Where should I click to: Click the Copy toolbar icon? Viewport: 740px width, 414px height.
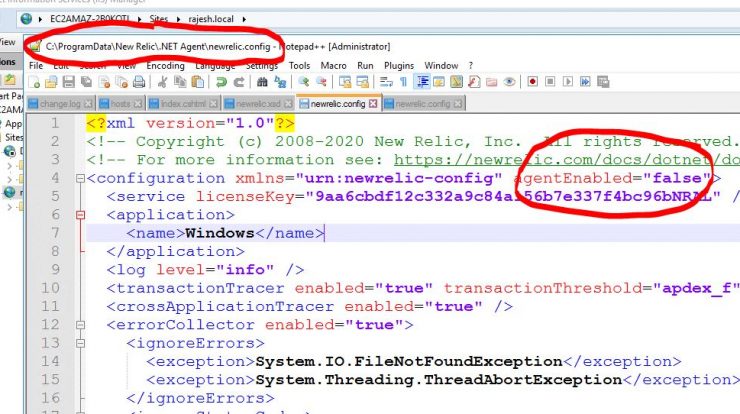tap(180, 82)
